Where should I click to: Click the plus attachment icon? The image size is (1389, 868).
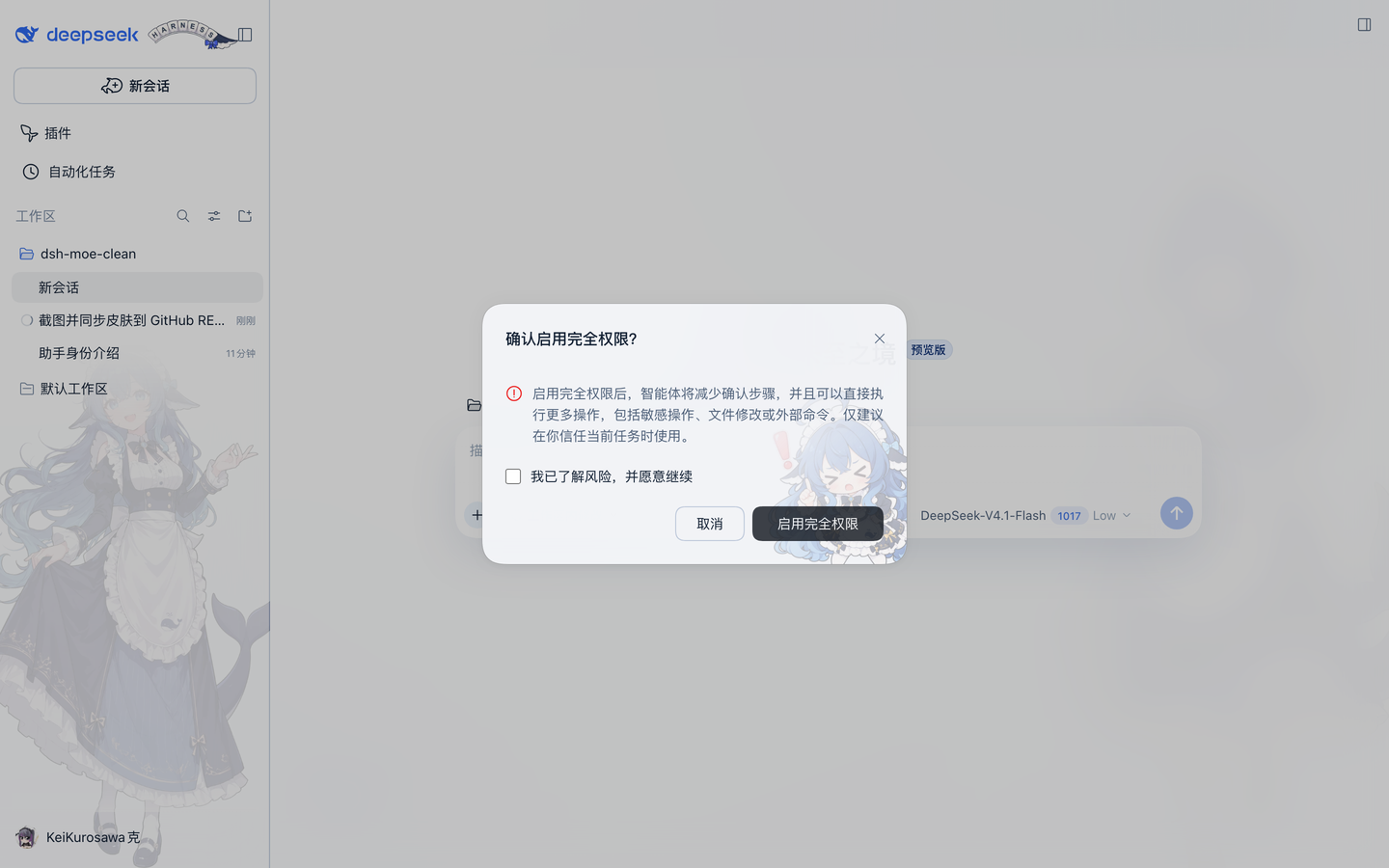477,515
